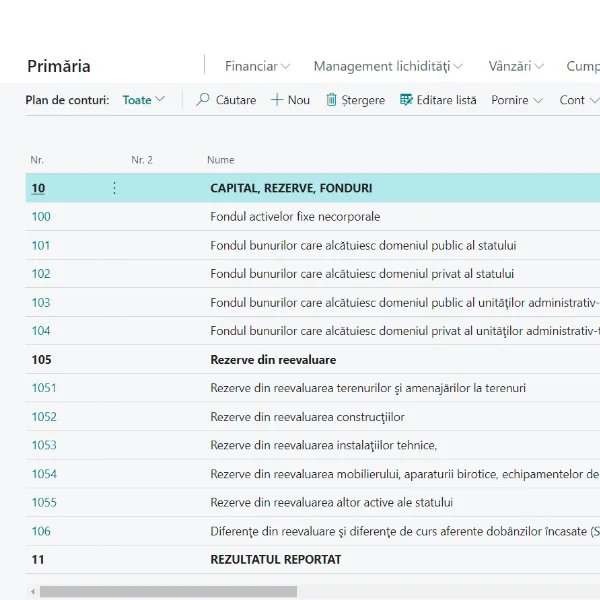Viewport: 600px width, 600px height.
Task: Select 'Rezerve din reevaluarea instalațiilor tehnice,' cell
Action: pyautogui.click(x=324, y=445)
